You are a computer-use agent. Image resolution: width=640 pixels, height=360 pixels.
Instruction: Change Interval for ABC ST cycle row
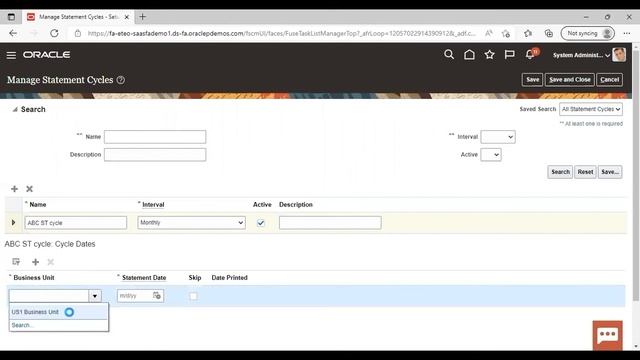191,222
